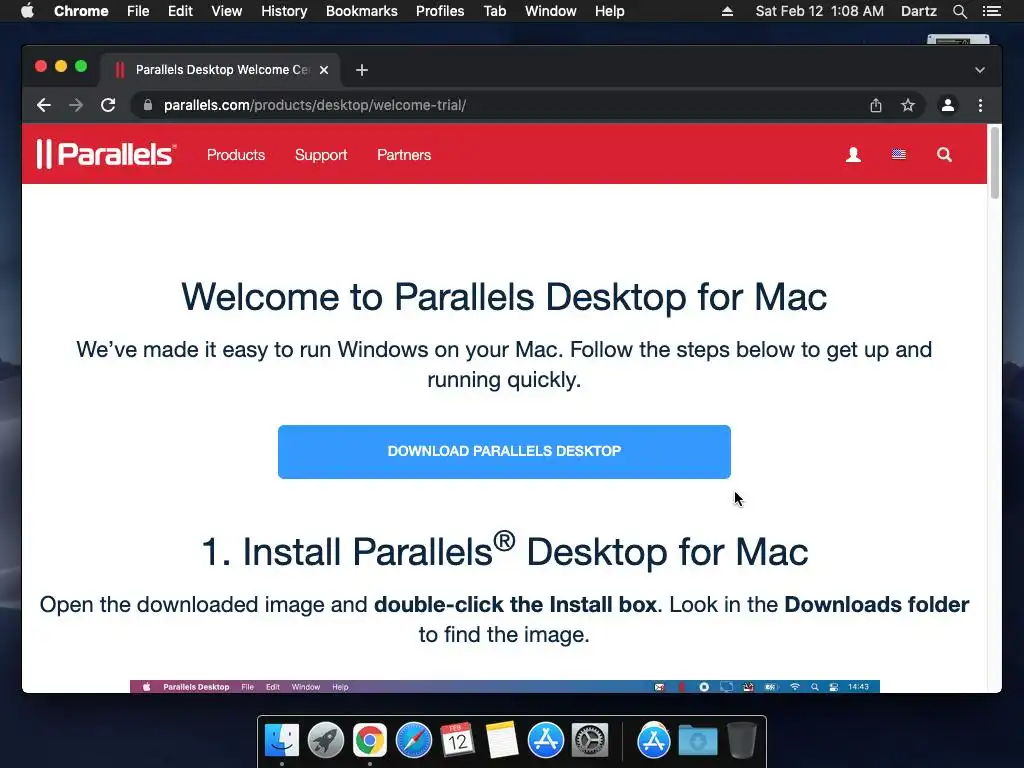
Task: Open the View menu
Action: [227, 11]
